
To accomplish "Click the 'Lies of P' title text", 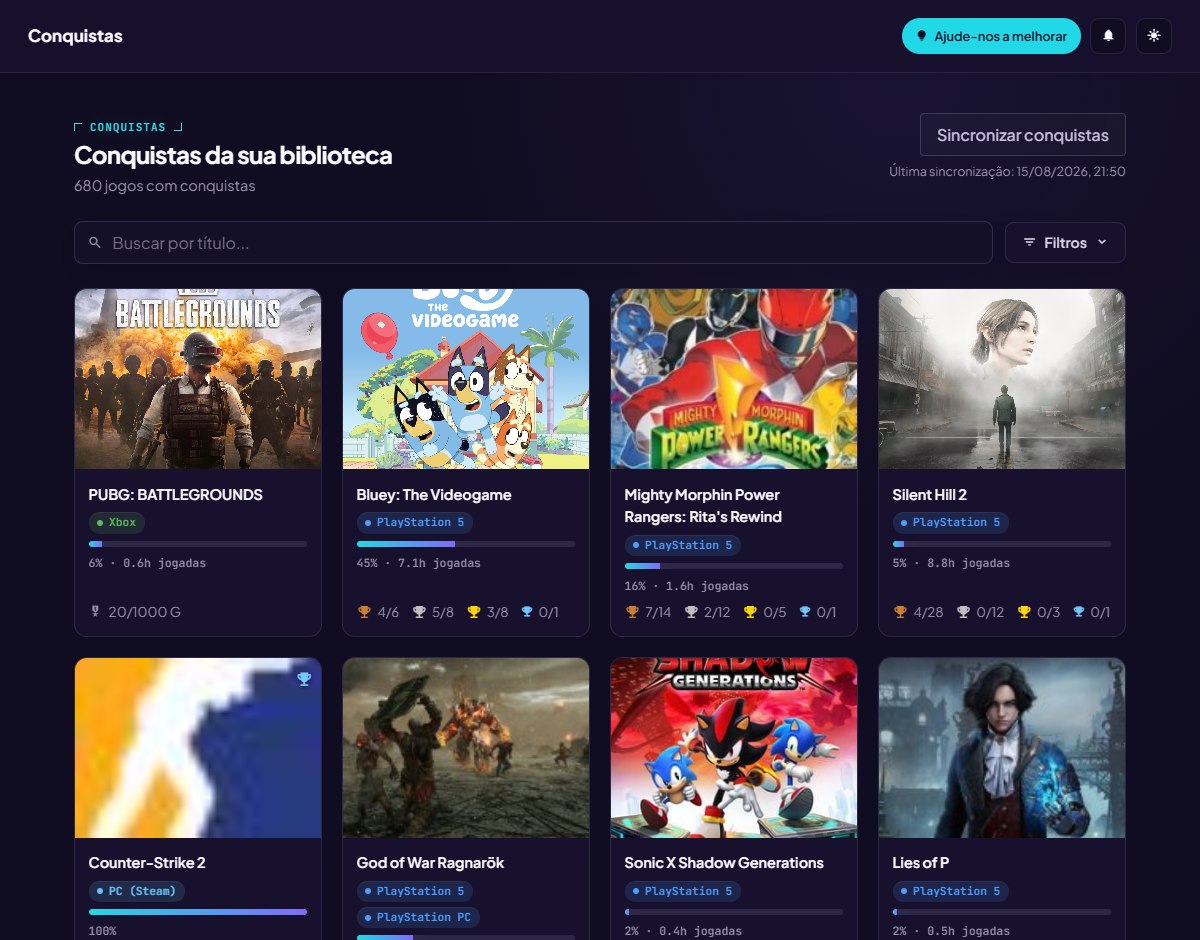I will tap(921, 862).
